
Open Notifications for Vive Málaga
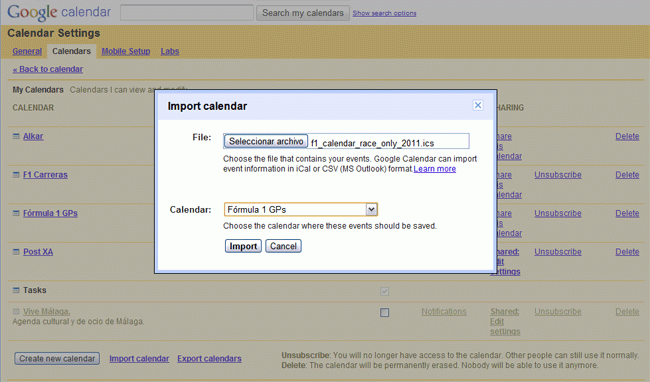[444, 312]
